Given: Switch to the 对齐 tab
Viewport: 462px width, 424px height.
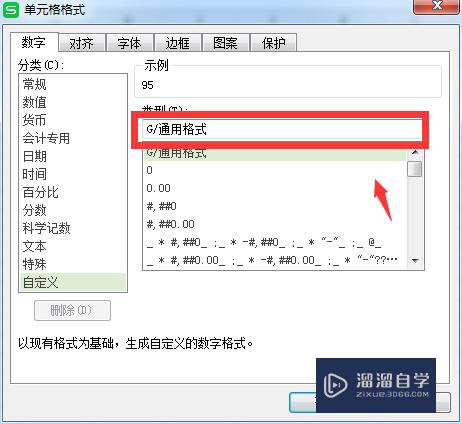Looking at the screenshot, I should coord(82,43).
